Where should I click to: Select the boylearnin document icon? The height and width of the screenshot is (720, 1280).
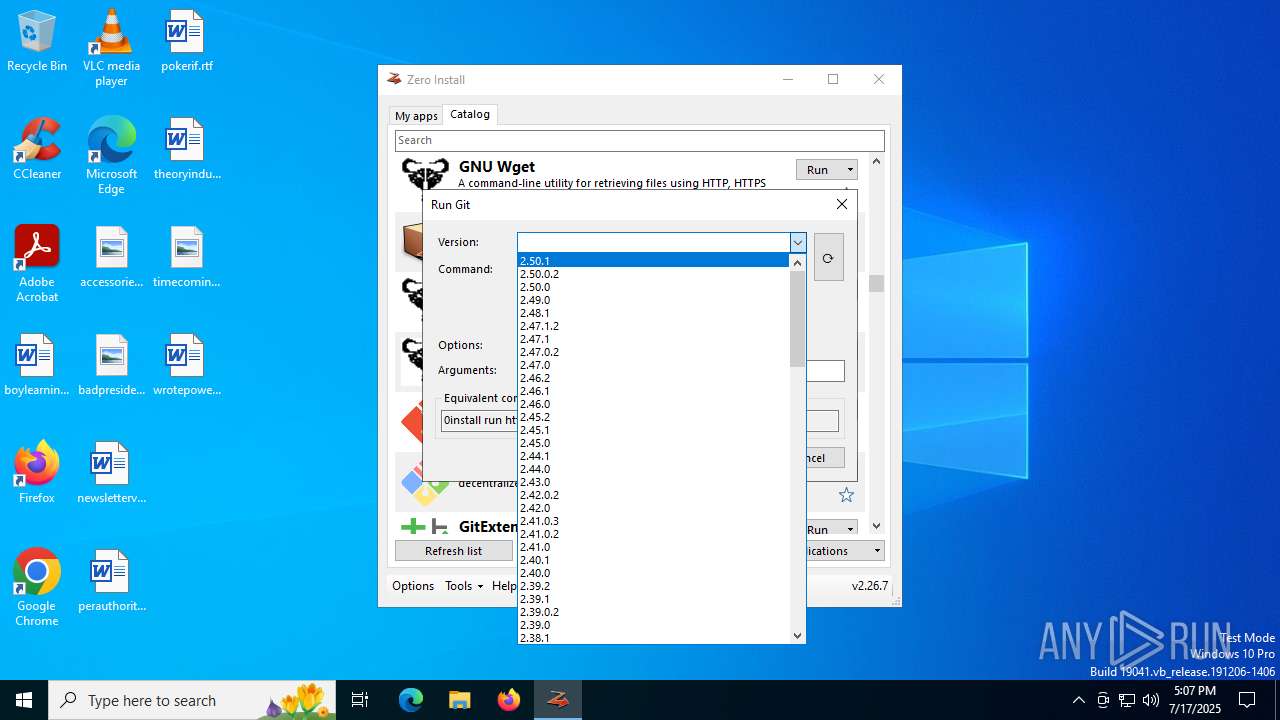click(x=37, y=366)
